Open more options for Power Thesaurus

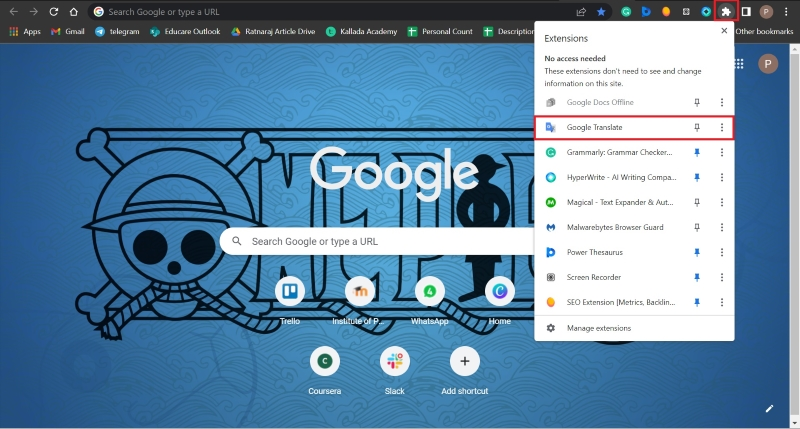[721, 252]
